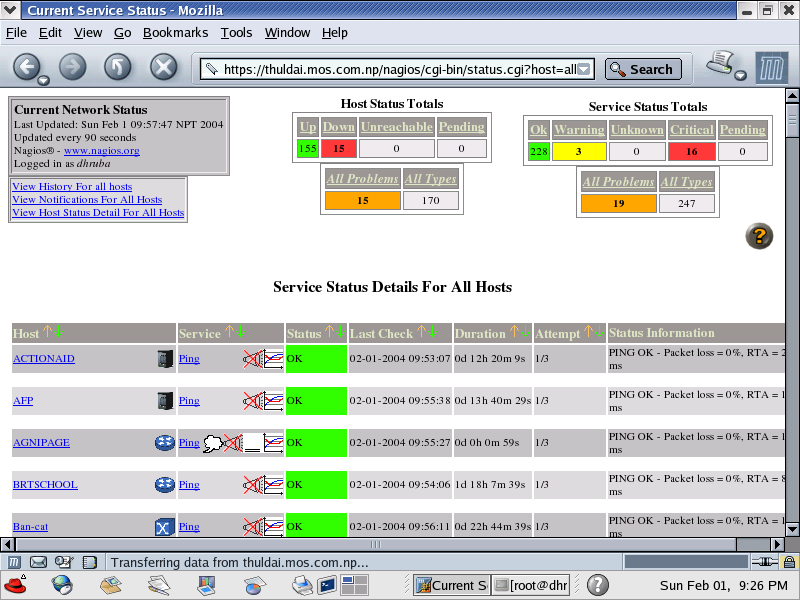Click the BRTSCHOOL router host icon
The height and width of the screenshot is (600, 800).
[x=165, y=484]
